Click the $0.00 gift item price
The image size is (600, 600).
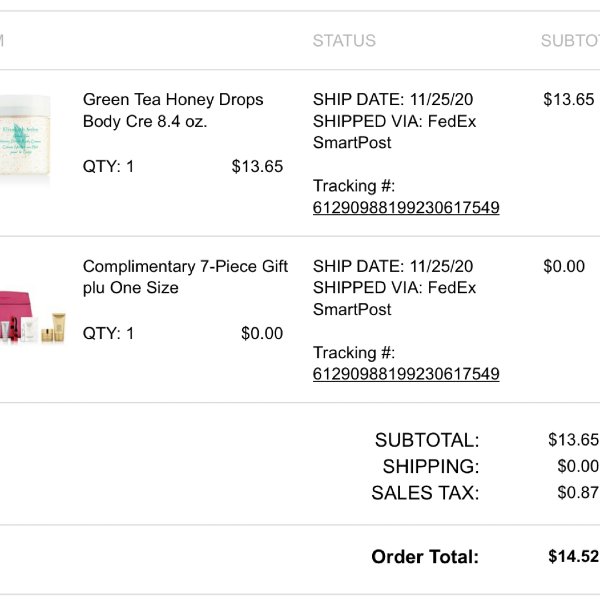pos(262,333)
